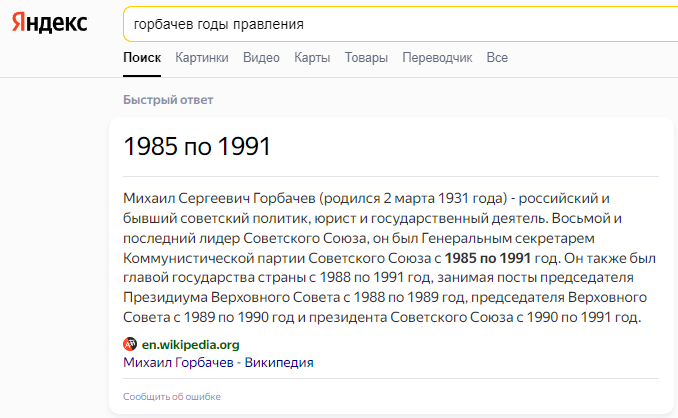The width and height of the screenshot is (678, 418).
Task: Expand the Все services tab
Action: [x=497, y=58]
